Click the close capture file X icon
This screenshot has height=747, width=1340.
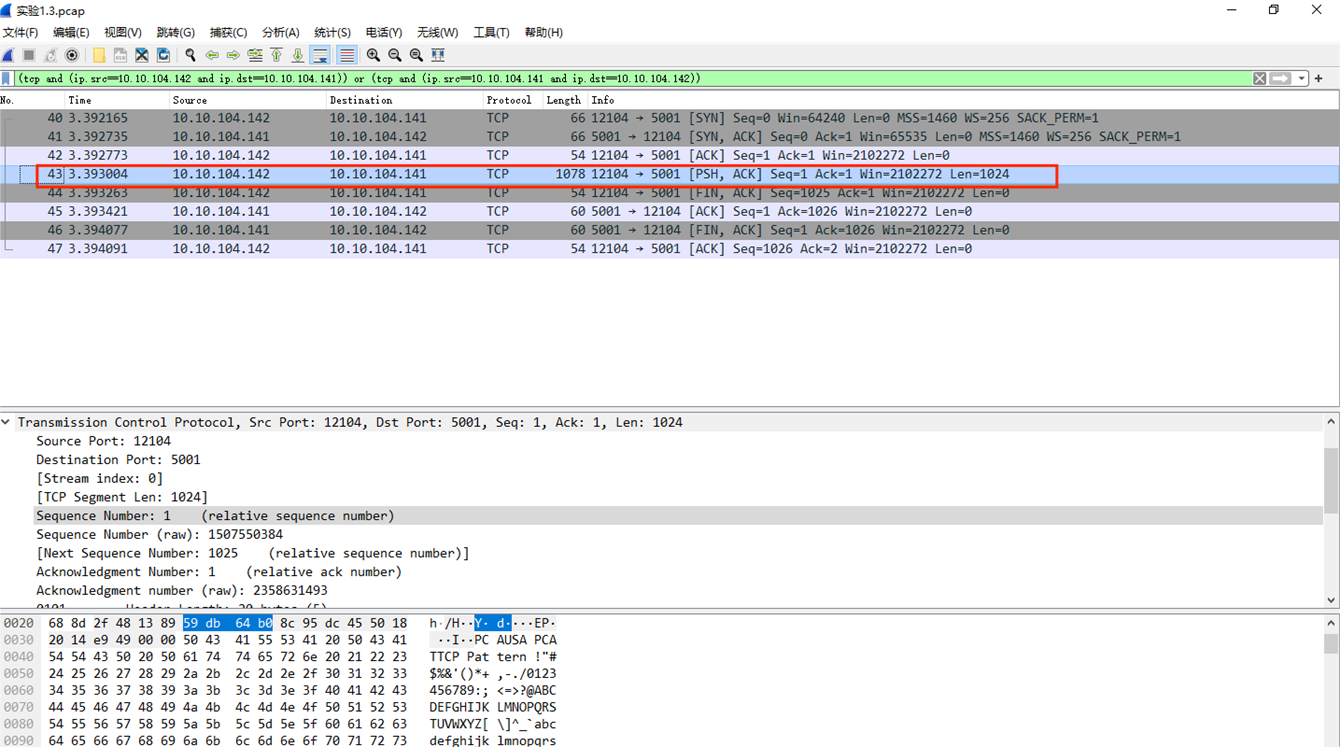click(x=142, y=55)
